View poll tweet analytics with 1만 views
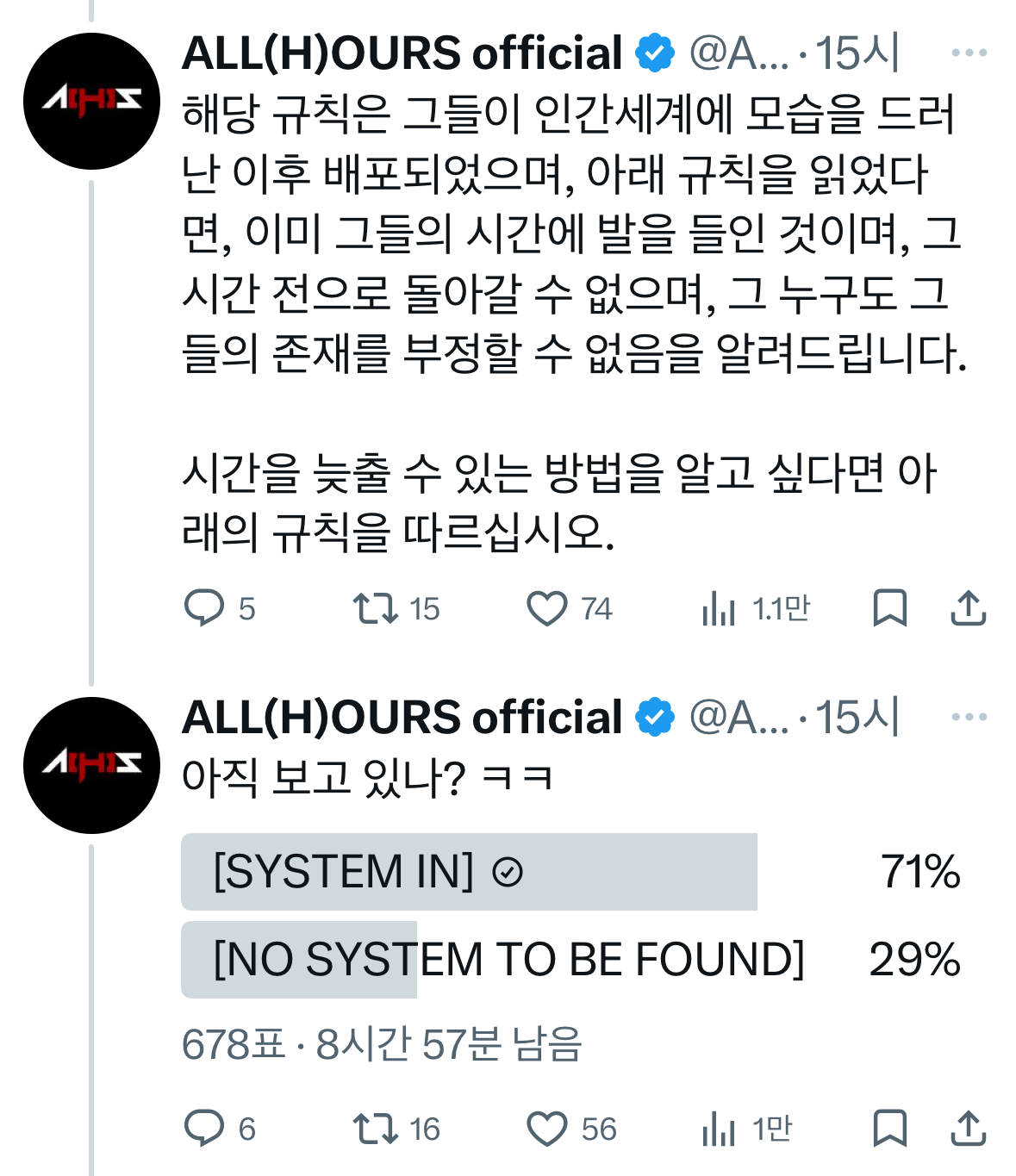Screen dimensions: 1016x1176 (x=719, y=1129)
